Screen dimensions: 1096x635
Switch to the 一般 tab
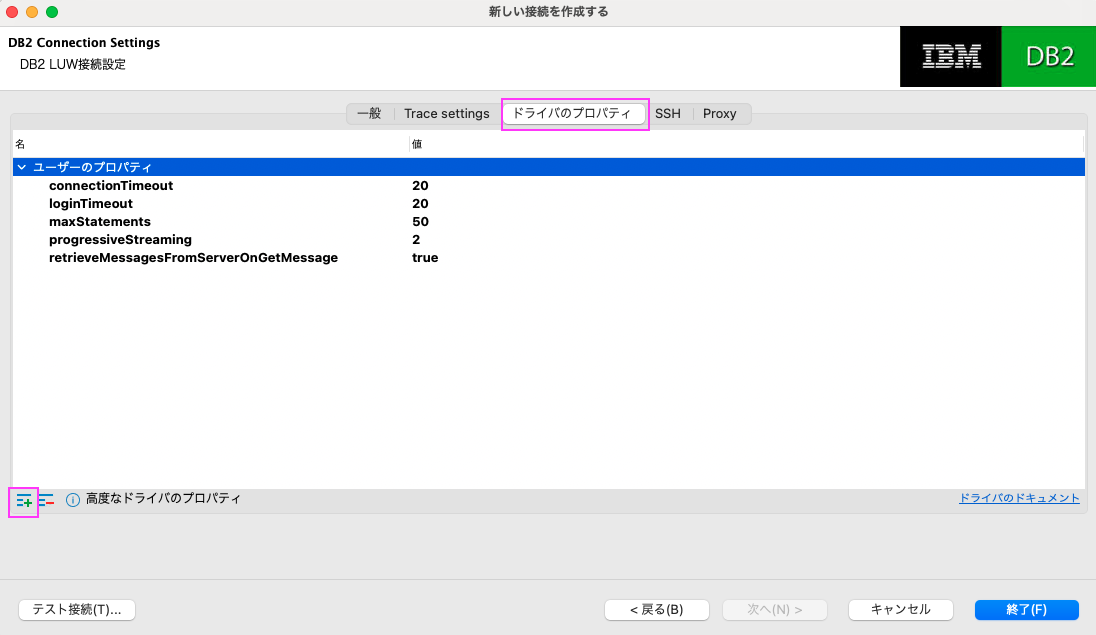coord(369,113)
